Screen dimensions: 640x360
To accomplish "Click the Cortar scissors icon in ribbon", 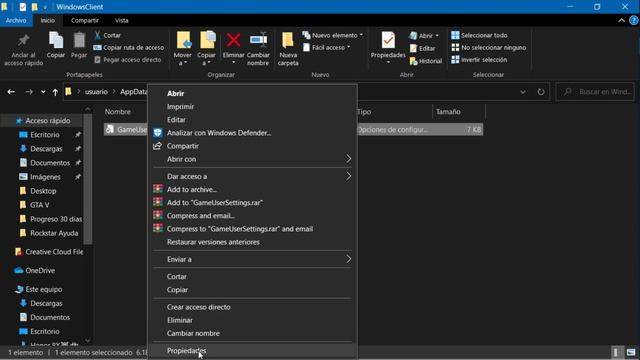I will click(x=98, y=35).
